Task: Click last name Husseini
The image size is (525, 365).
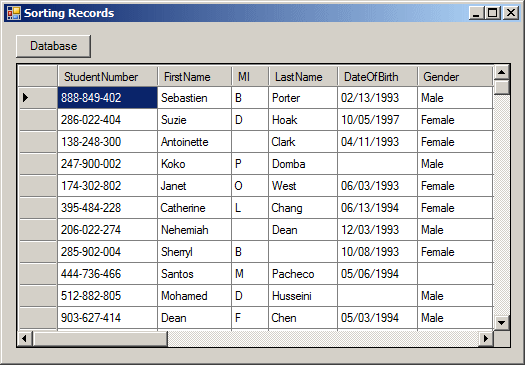Action: (303, 296)
